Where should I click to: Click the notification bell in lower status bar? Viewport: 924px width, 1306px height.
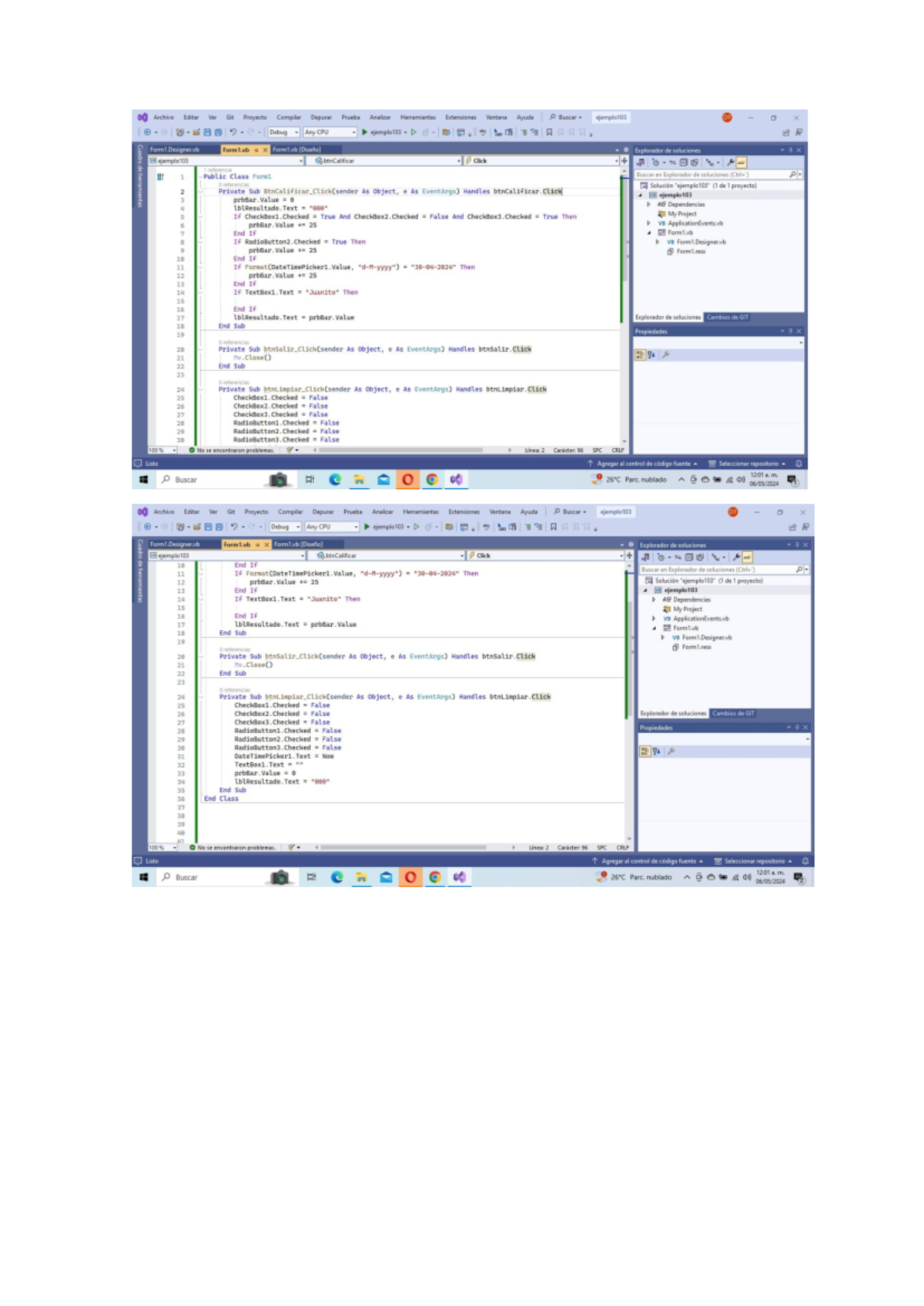coord(805,861)
